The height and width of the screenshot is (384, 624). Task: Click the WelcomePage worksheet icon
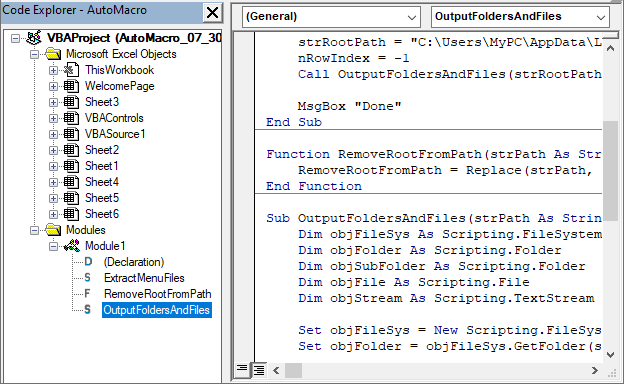71,86
